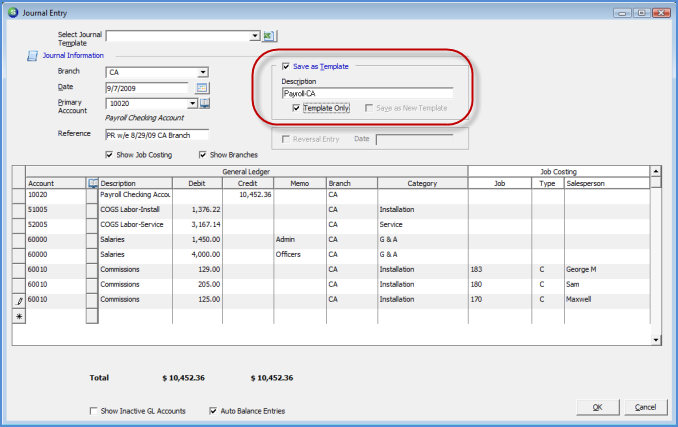Image resolution: width=678 pixels, height=427 pixels.
Task: Click the book icon in the Account column header
Action: pos(93,183)
